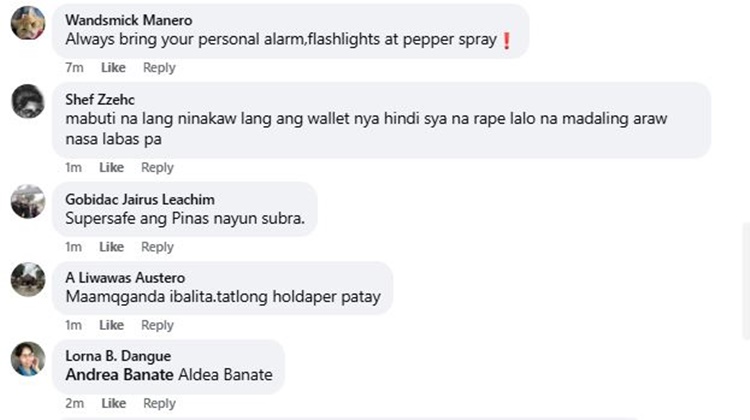The height and width of the screenshot is (420, 750).
Task: Click the 7m timestamp on first comment
Action: 74,67
